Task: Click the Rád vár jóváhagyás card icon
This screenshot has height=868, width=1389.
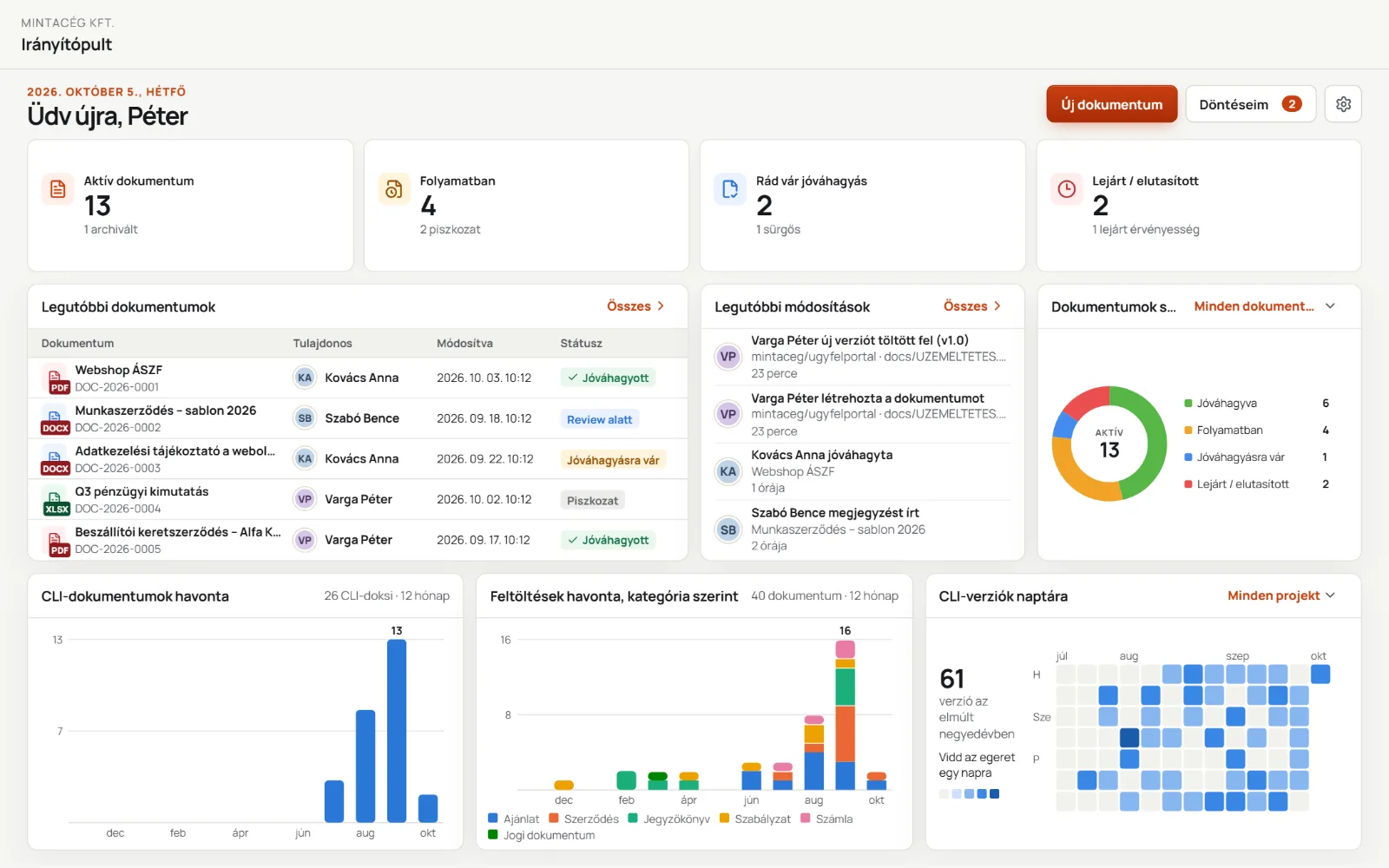Action: click(730, 188)
